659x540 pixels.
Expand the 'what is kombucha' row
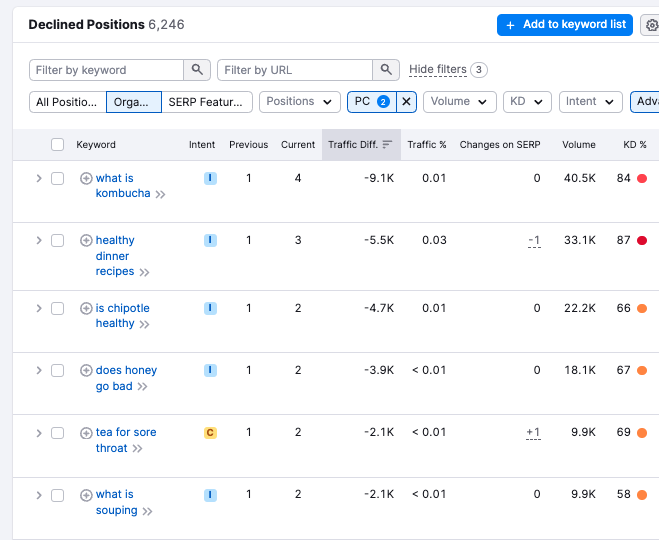pyautogui.click(x=39, y=179)
